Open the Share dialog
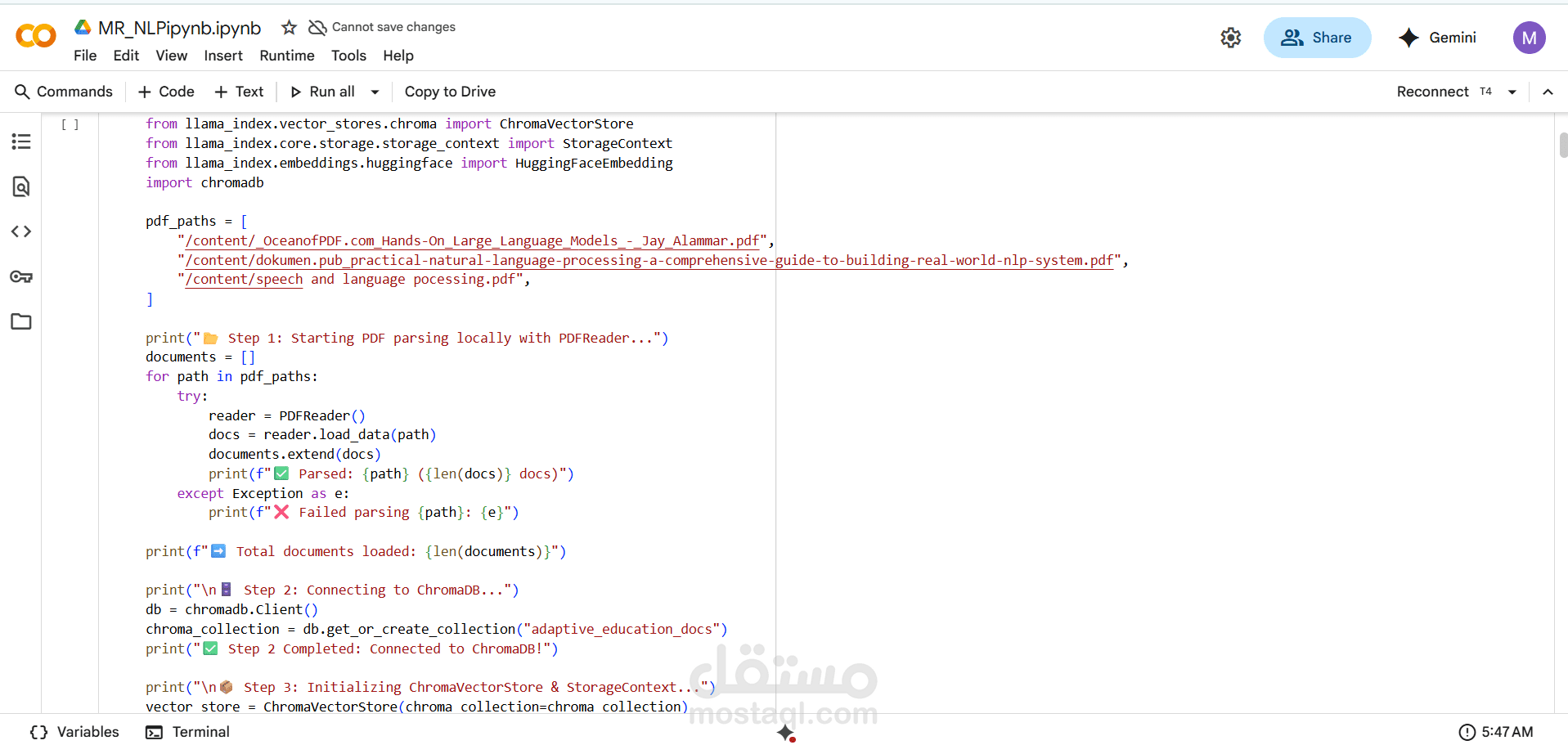This screenshot has height=745, width=1568. pyautogui.click(x=1317, y=38)
